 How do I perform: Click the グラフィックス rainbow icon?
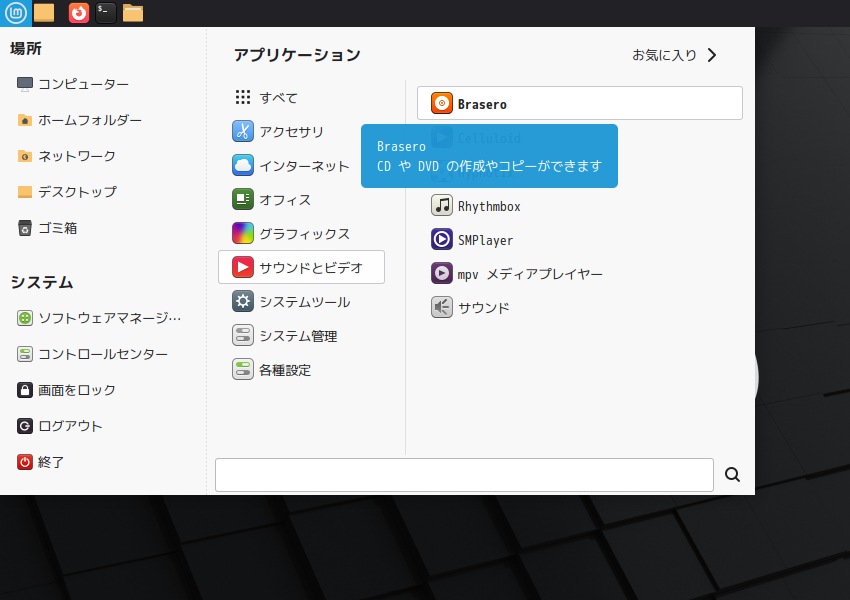(243, 233)
